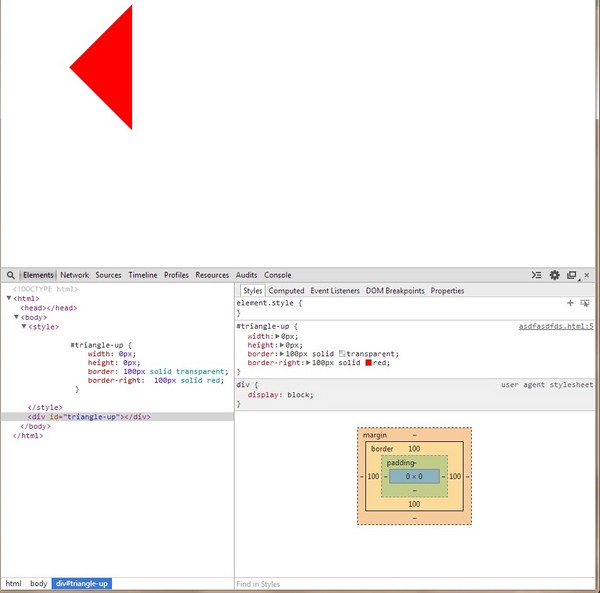
Task: Click the red color swatch
Action: (369, 363)
